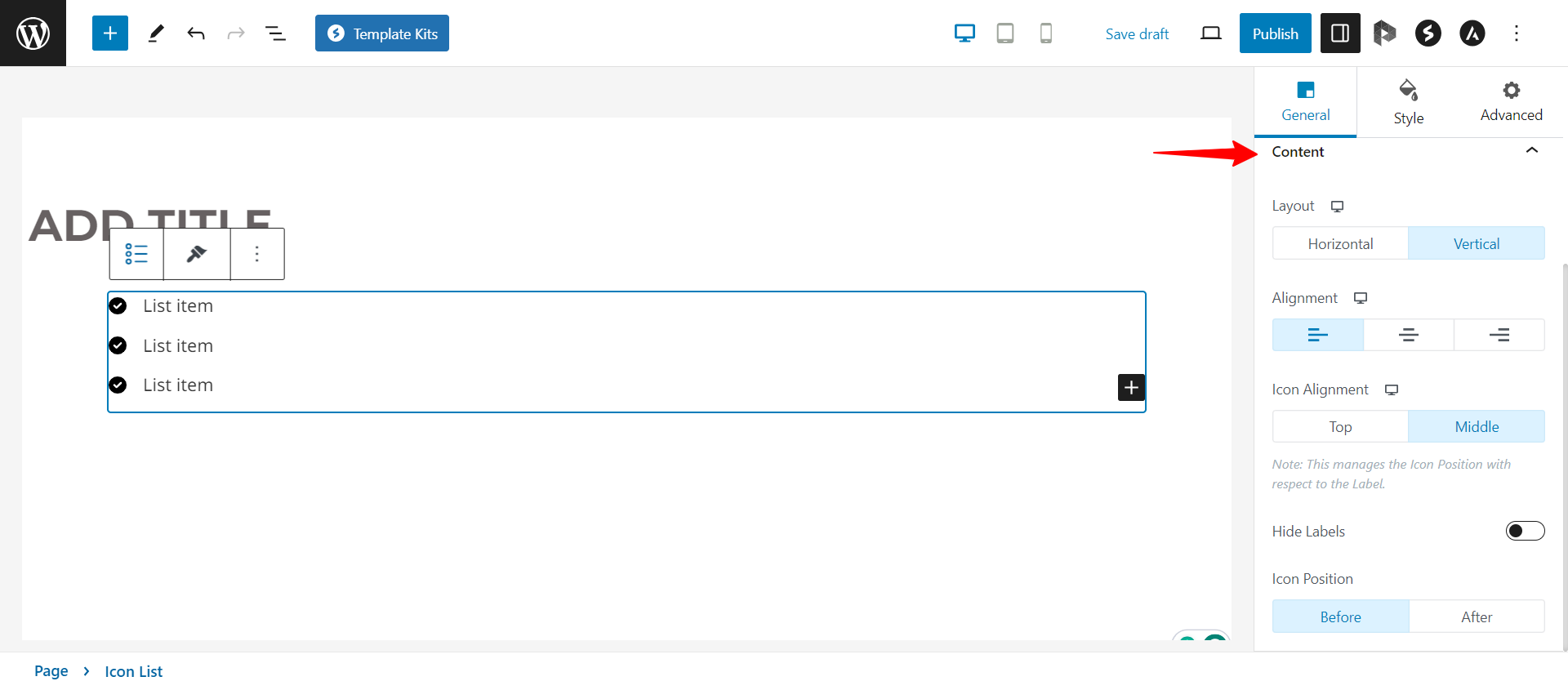Viewport: 1568px width, 690px height.
Task: Switch to tablet preview icon
Action: click(1005, 33)
